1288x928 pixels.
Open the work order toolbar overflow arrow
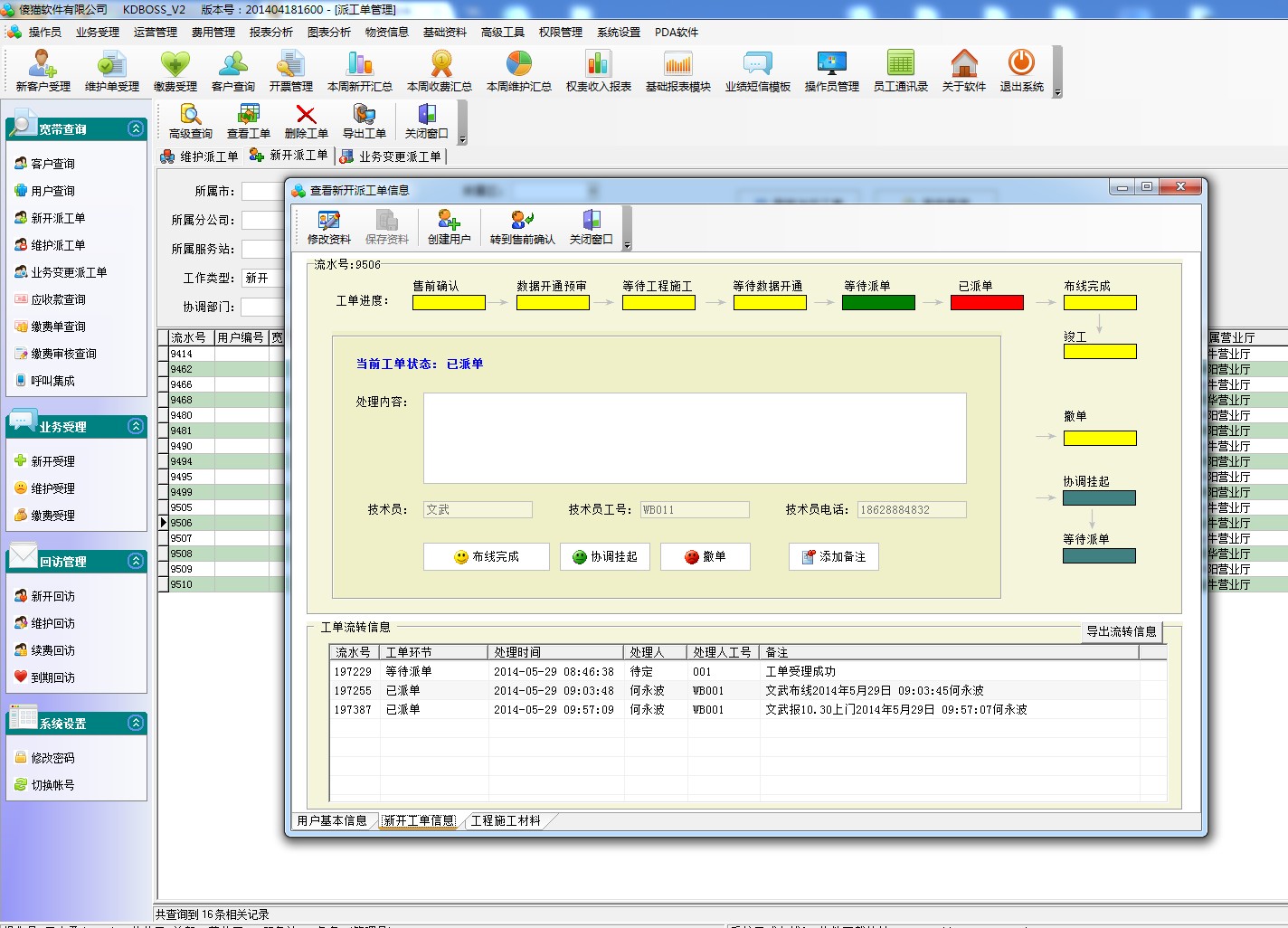coord(463,139)
